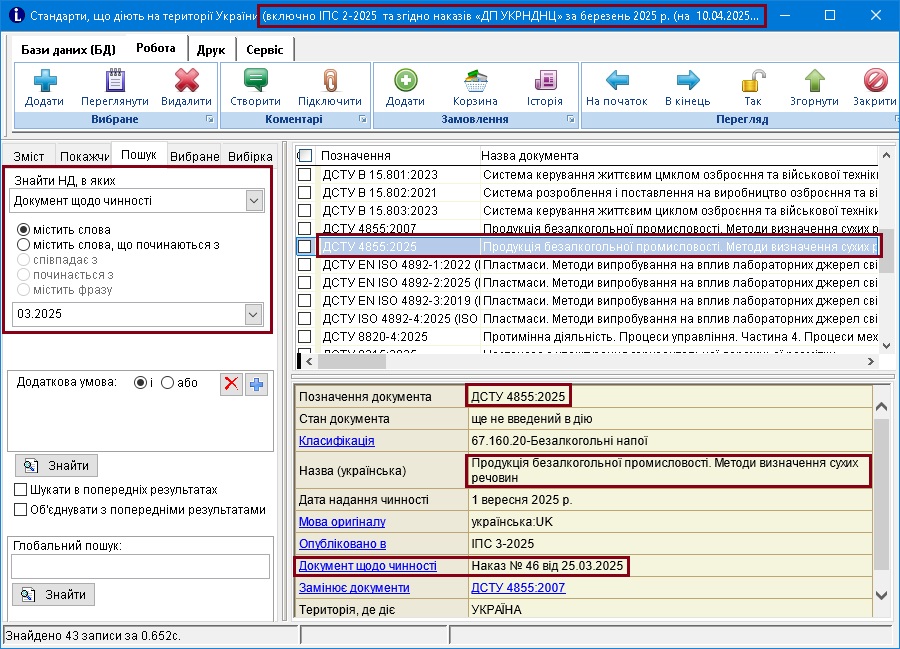Click the Підключити paperclip icon

329,82
